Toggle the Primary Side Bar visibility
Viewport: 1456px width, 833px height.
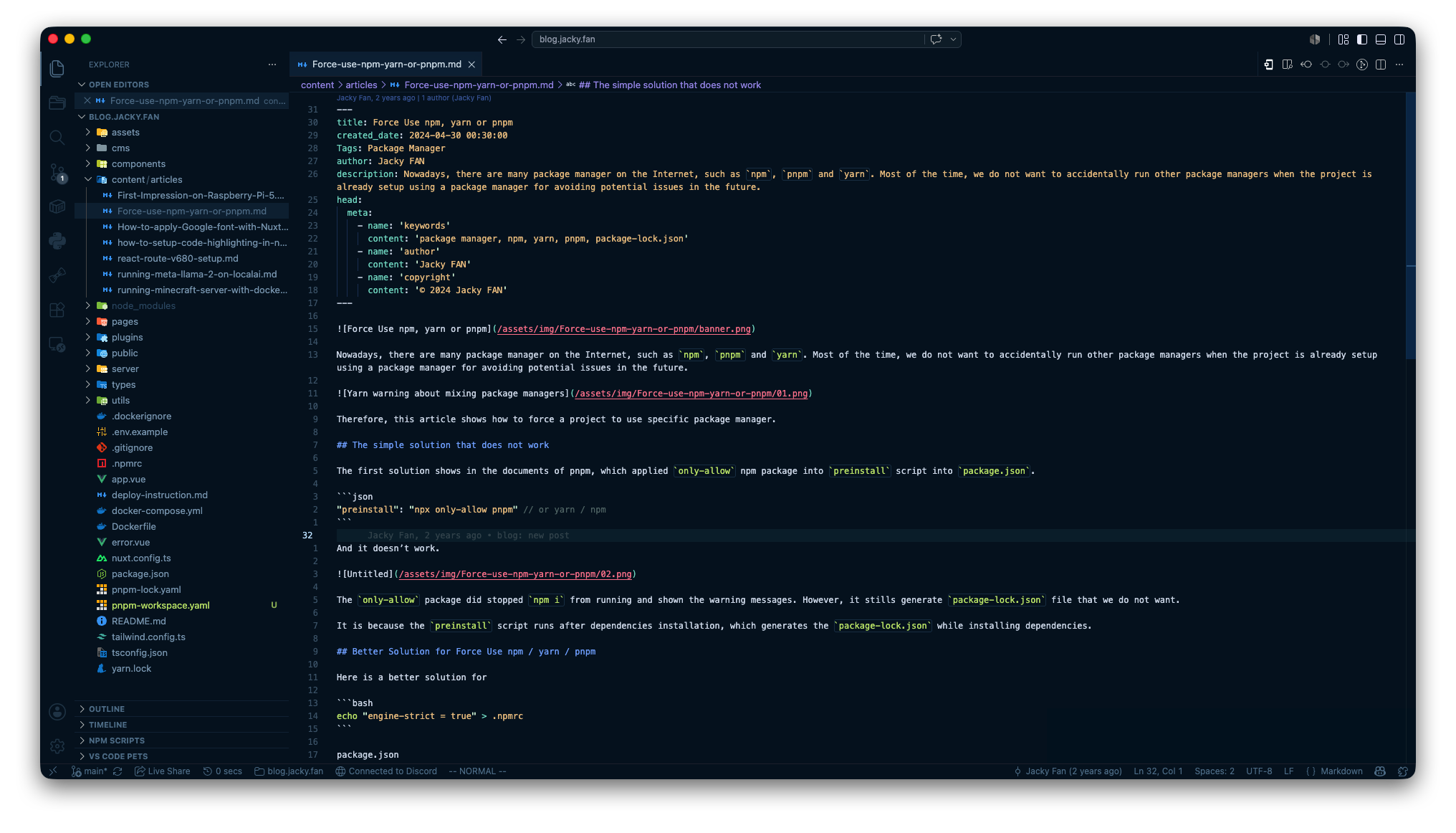click(1362, 39)
